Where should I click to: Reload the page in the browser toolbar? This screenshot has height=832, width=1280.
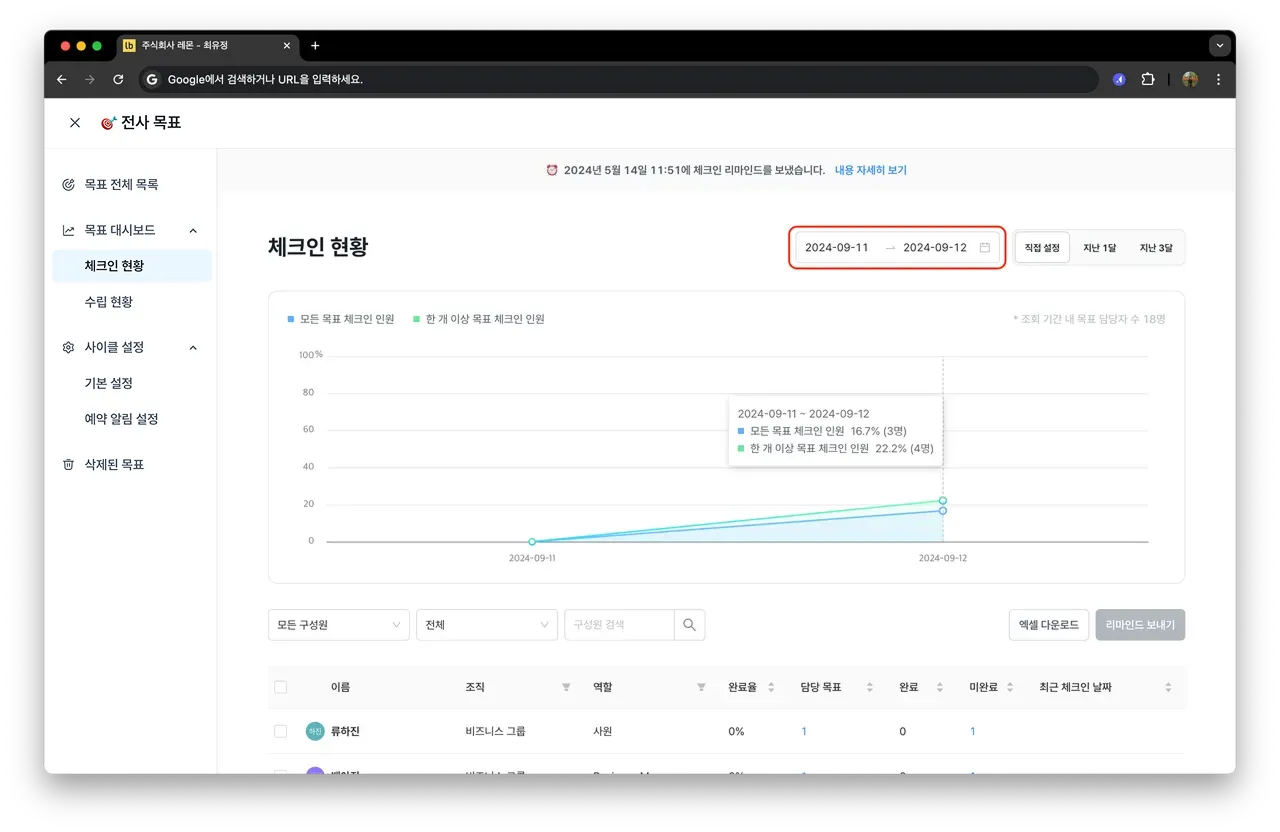[118, 80]
